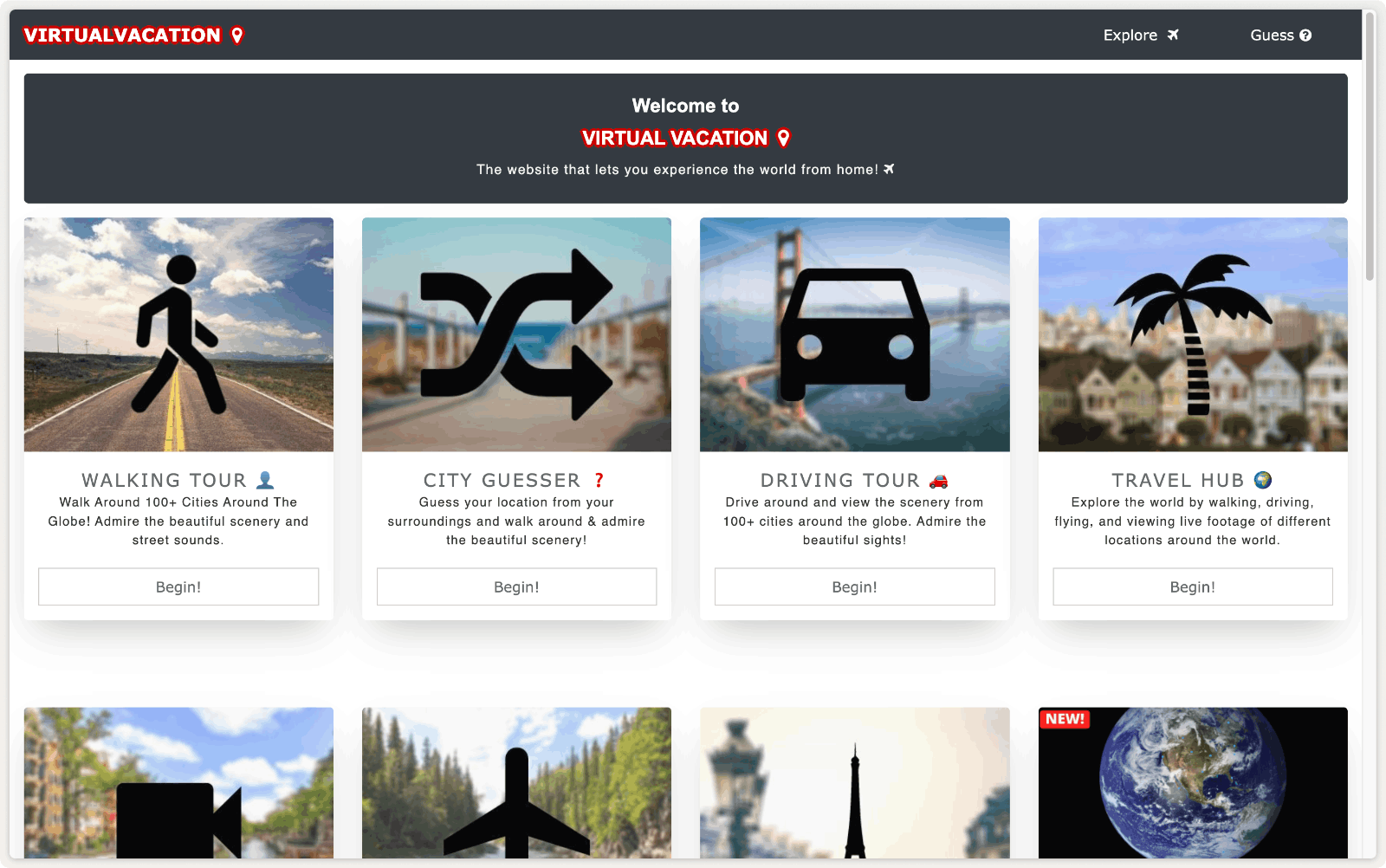
Task: Open the Guess menu in navbar
Action: pyautogui.click(x=1279, y=36)
